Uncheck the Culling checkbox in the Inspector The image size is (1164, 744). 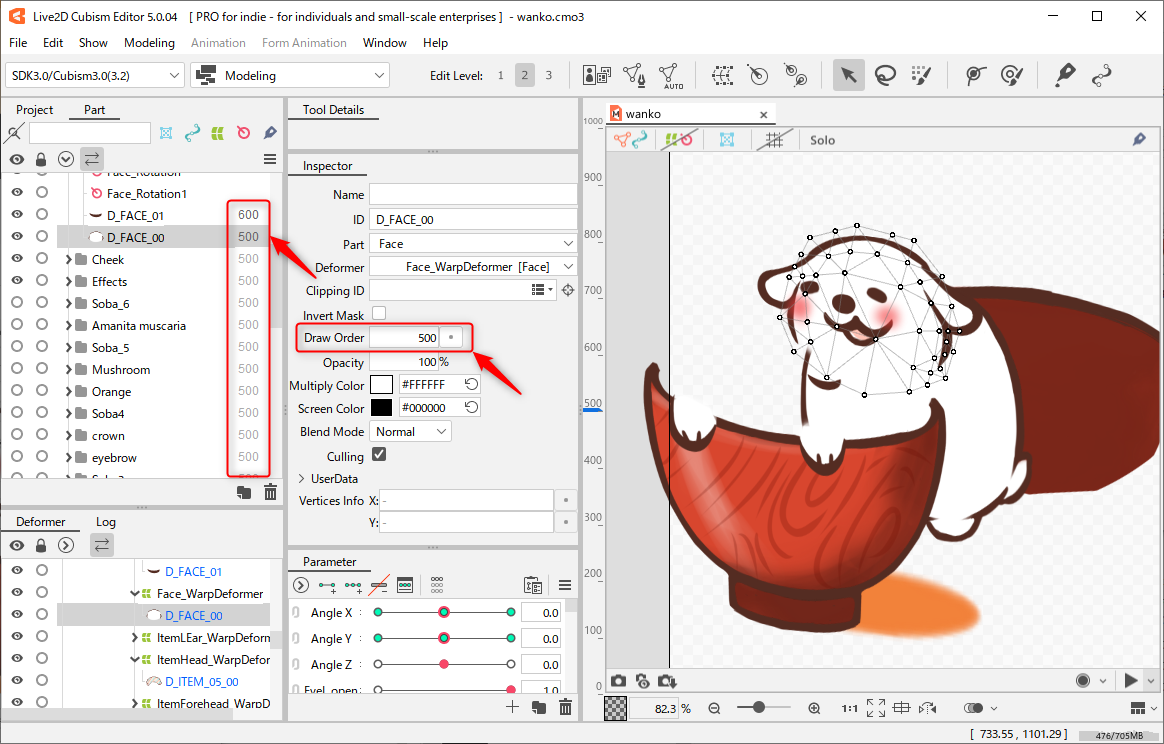pos(377,454)
